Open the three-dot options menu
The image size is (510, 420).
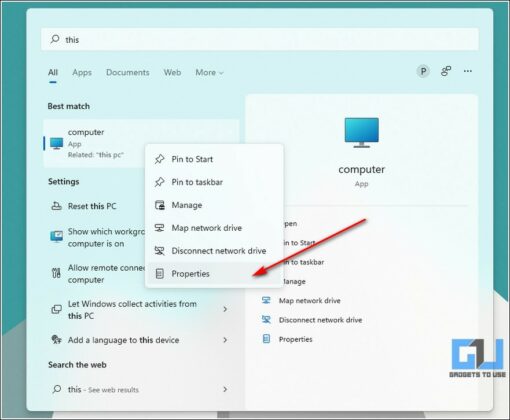point(468,71)
